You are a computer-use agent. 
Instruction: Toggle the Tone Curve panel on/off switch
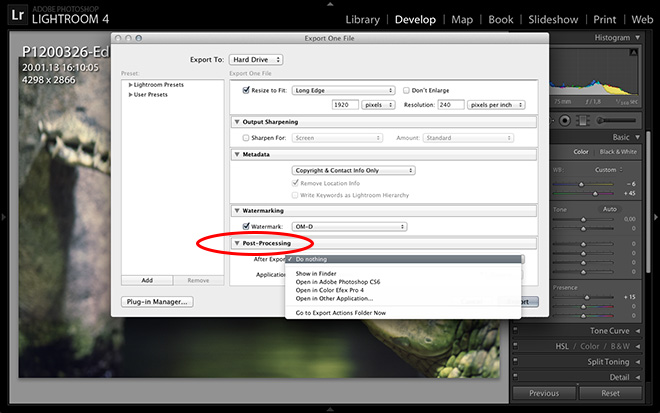point(516,331)
